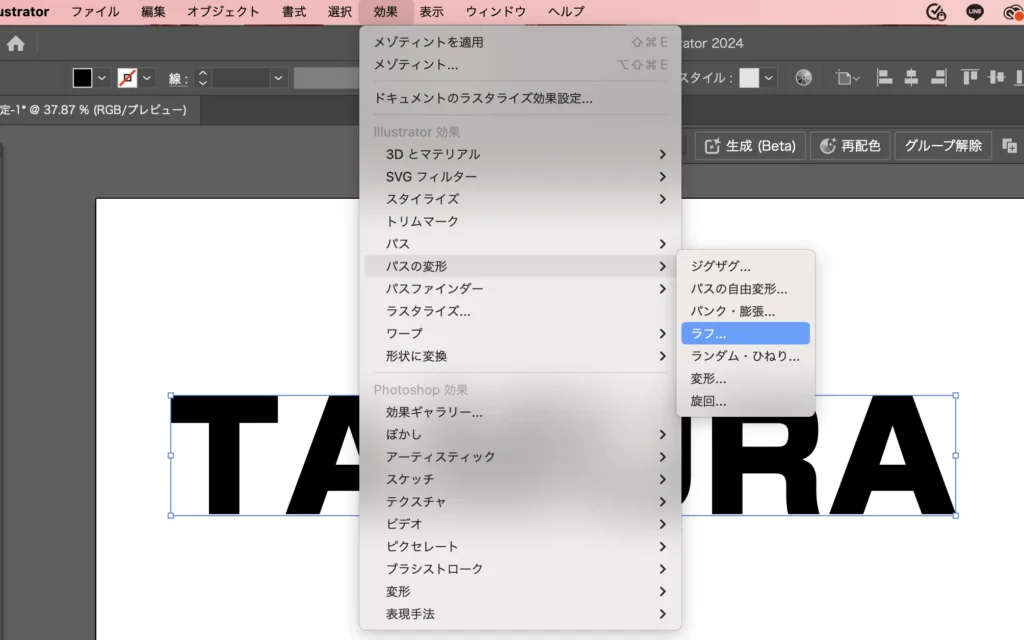Click the グループ解除 button
Viewport: 1024px width, 640px height.
pos(943,146)
